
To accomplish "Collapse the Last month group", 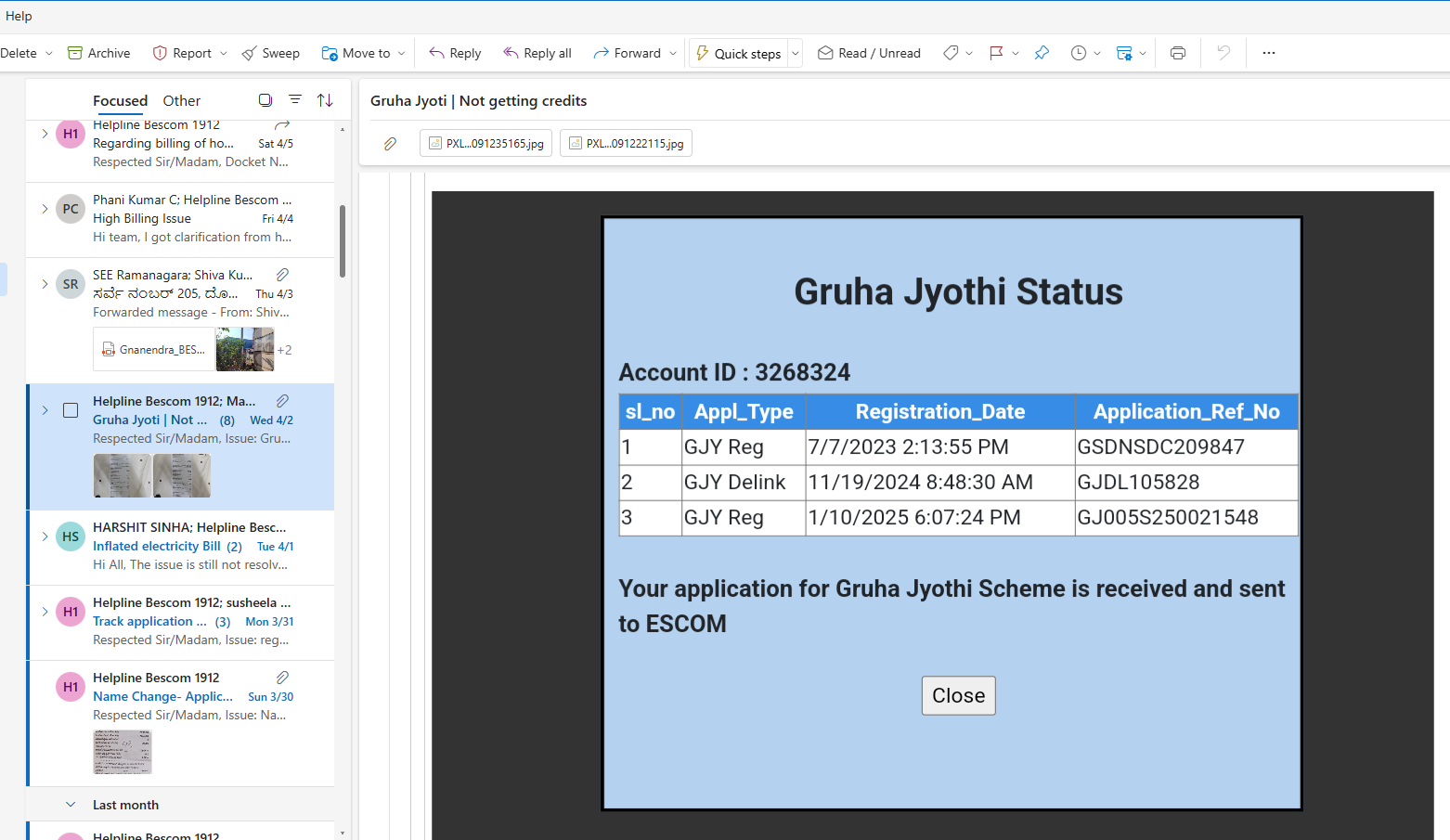I will [71, 805].
